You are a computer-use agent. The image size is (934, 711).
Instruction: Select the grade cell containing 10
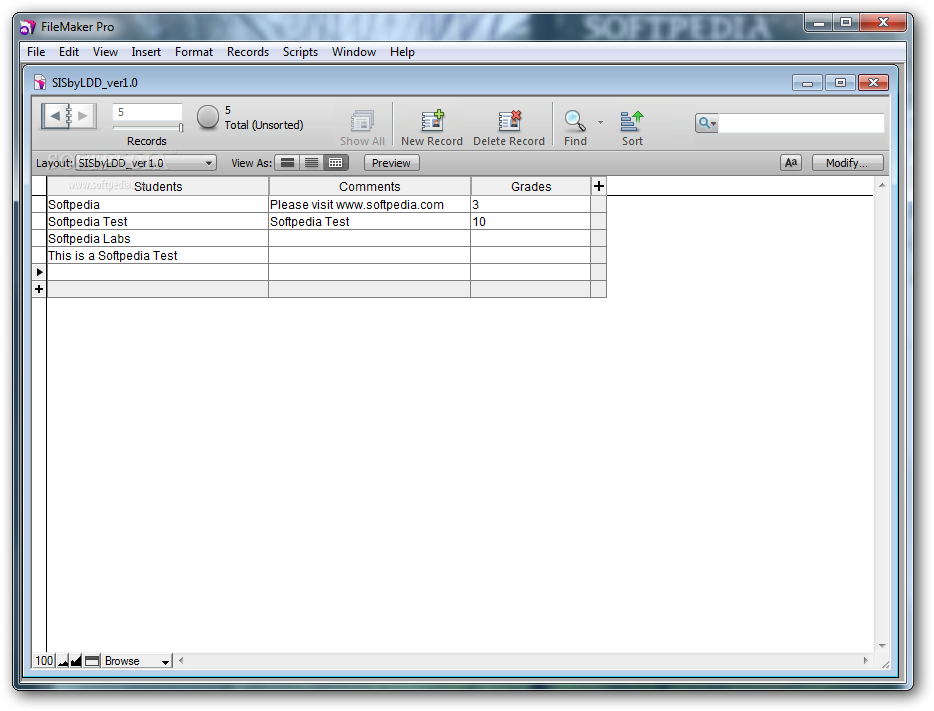tap(531, 222)
